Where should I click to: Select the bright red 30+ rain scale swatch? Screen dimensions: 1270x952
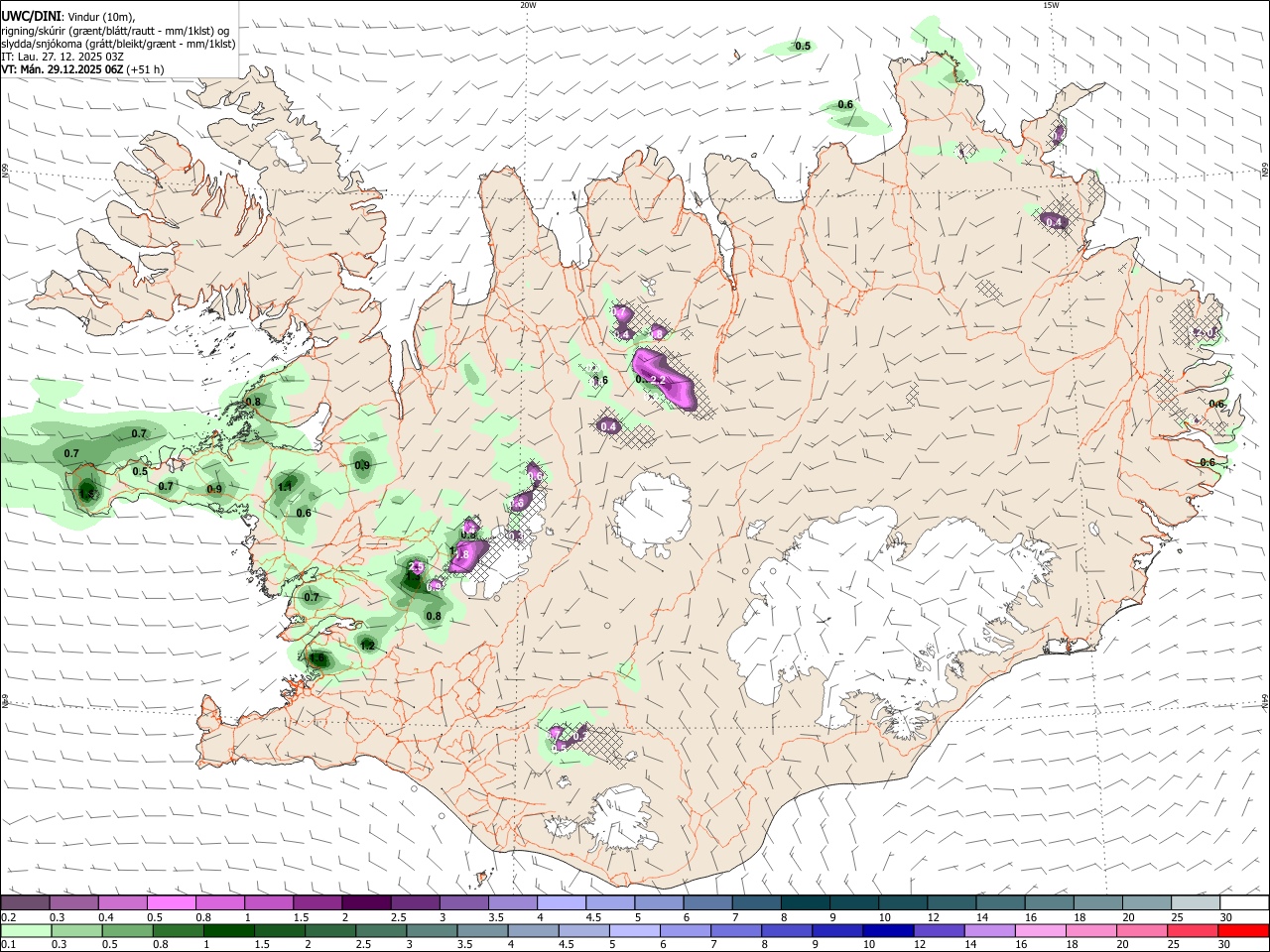pos(1241,931)
